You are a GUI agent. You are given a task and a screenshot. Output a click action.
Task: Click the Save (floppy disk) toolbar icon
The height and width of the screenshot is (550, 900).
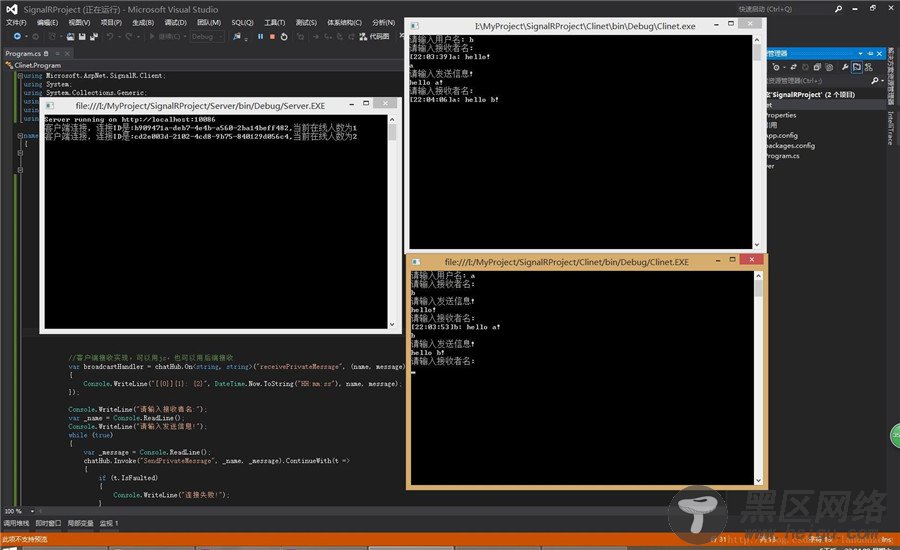(82, 36)
